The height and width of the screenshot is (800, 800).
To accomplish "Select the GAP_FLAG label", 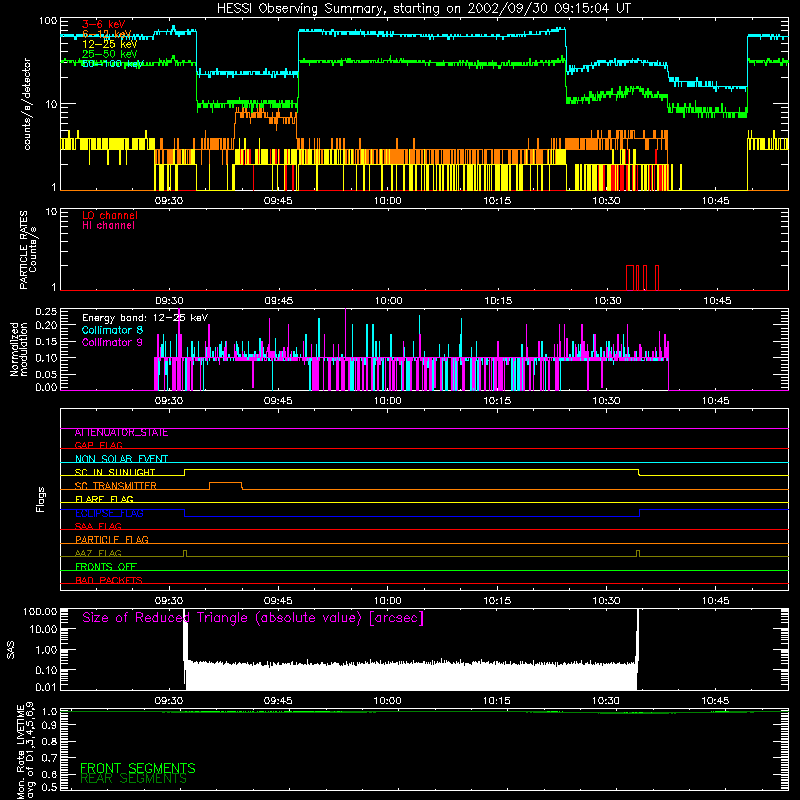I will point(98,445).
